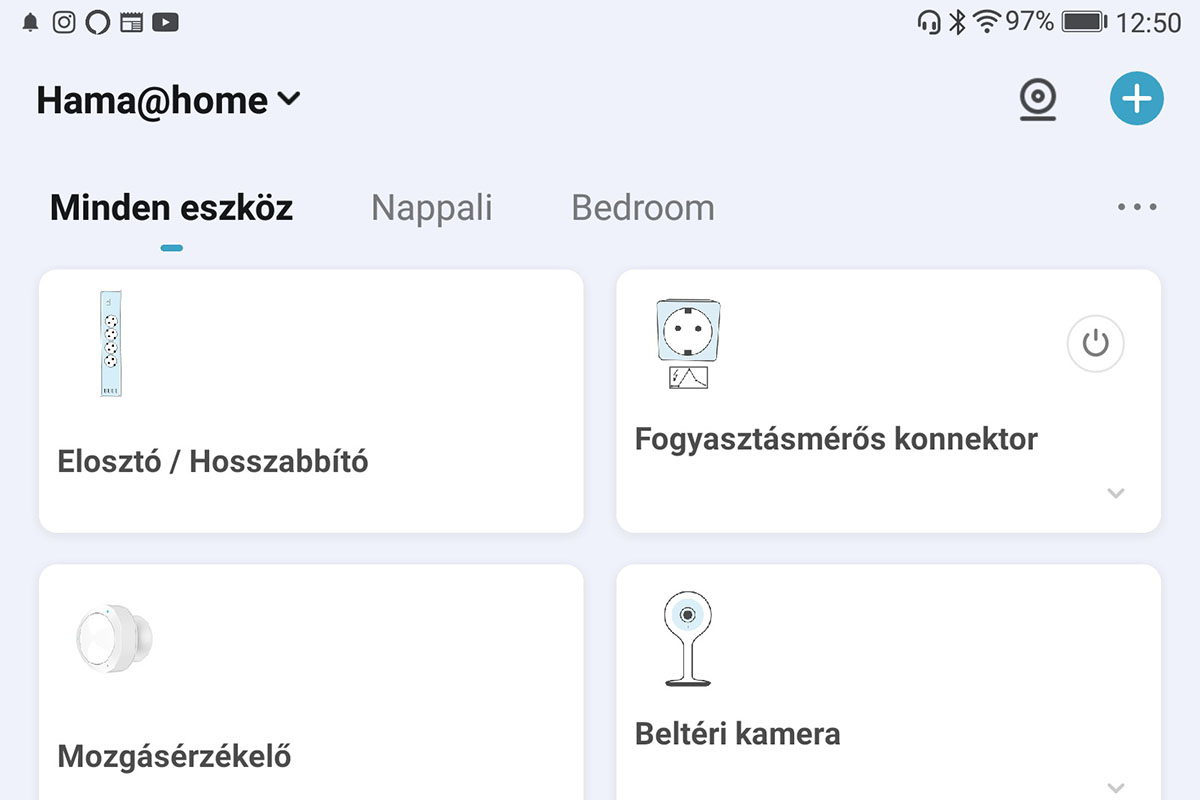
Task: Switch to the Bedroom tab
Action: (x=643, y=208)
